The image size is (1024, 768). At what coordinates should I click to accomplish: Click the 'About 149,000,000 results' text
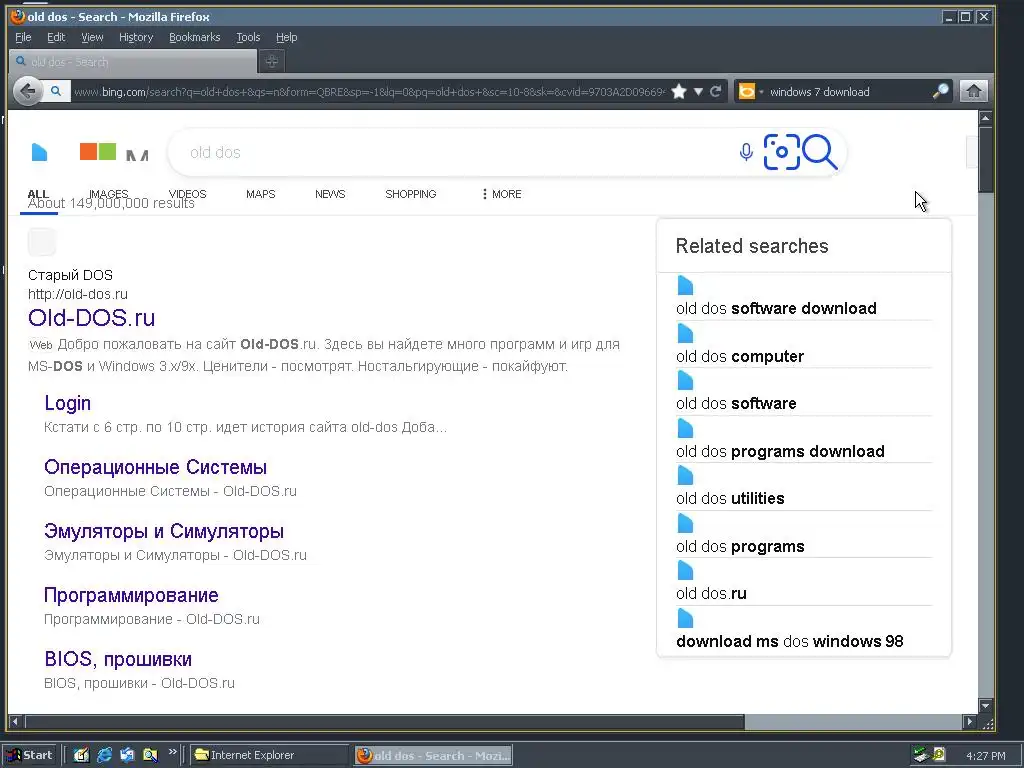point(111,204)
